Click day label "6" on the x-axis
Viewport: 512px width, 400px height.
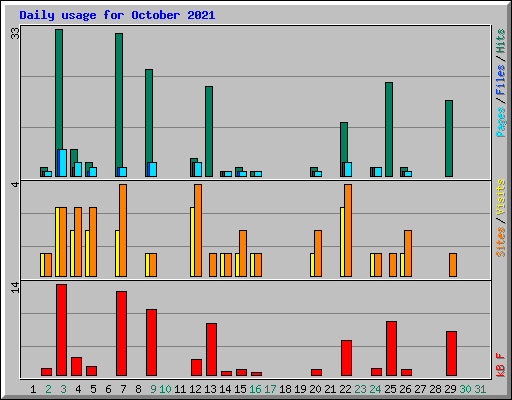[x=108, y=389]
